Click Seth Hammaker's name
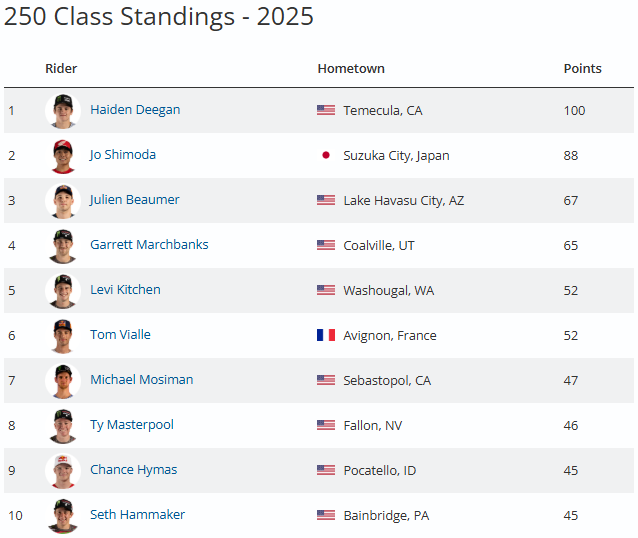638x538 pixels. (x=137, y=515)
